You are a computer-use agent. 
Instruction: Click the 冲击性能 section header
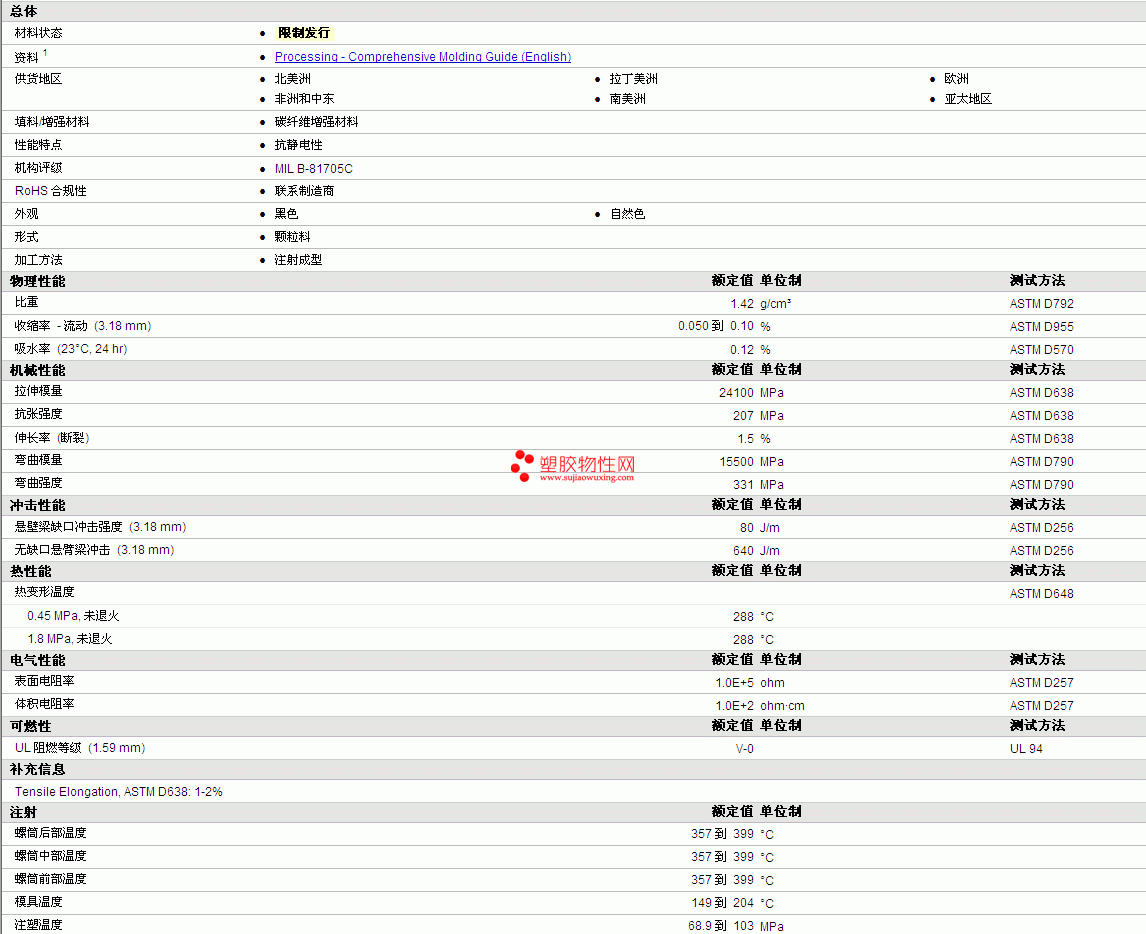[x=37, y=505]
